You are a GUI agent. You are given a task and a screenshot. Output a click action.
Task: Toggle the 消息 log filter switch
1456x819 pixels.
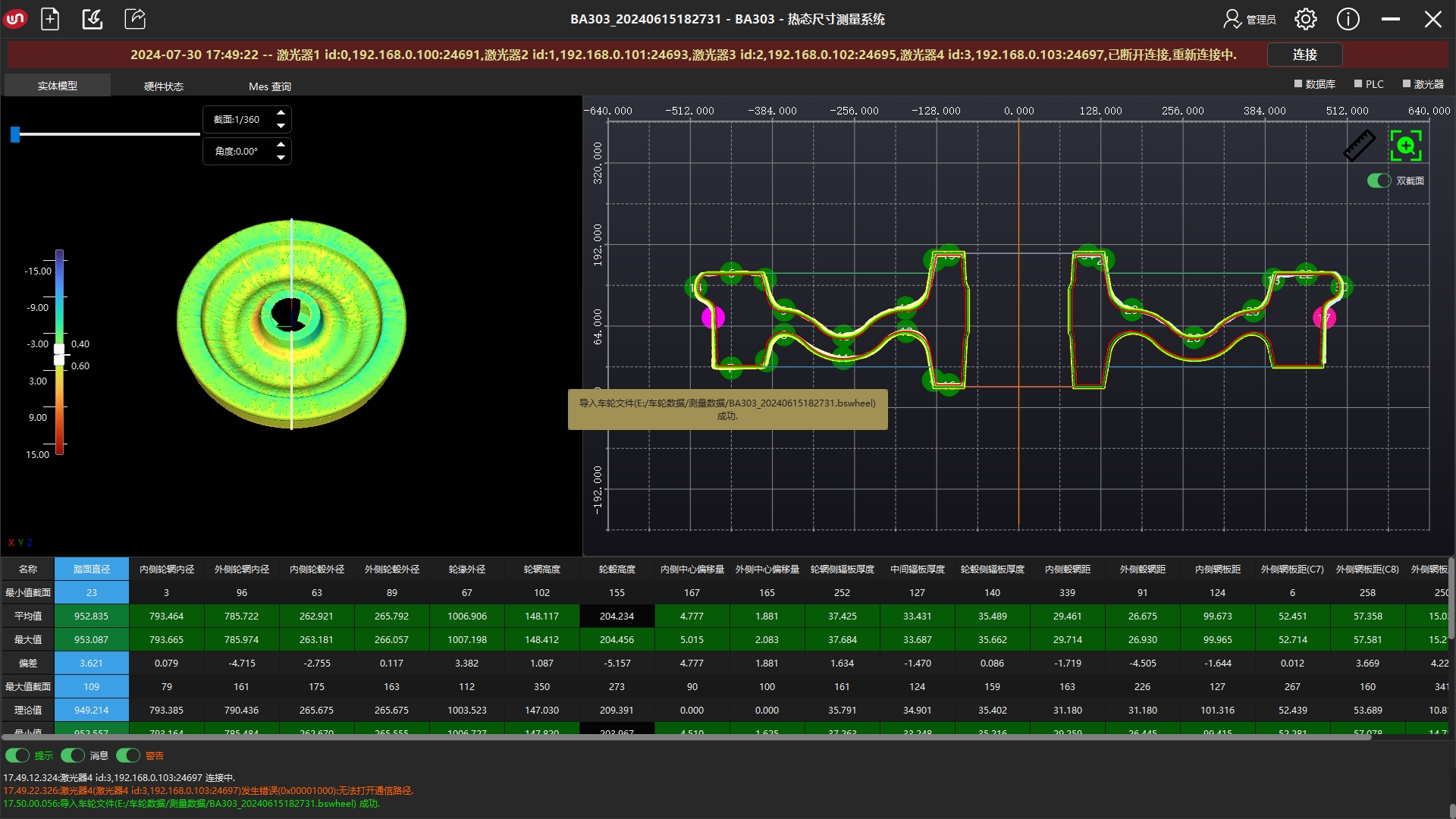click(x=73, y=755)
